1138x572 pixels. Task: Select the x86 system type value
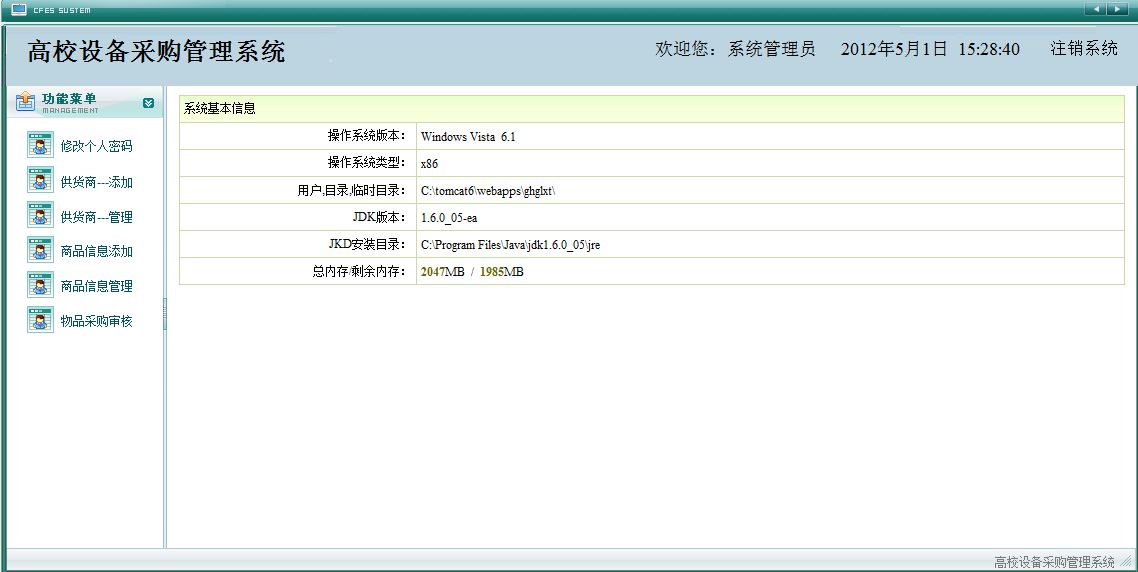pos(430,163)
